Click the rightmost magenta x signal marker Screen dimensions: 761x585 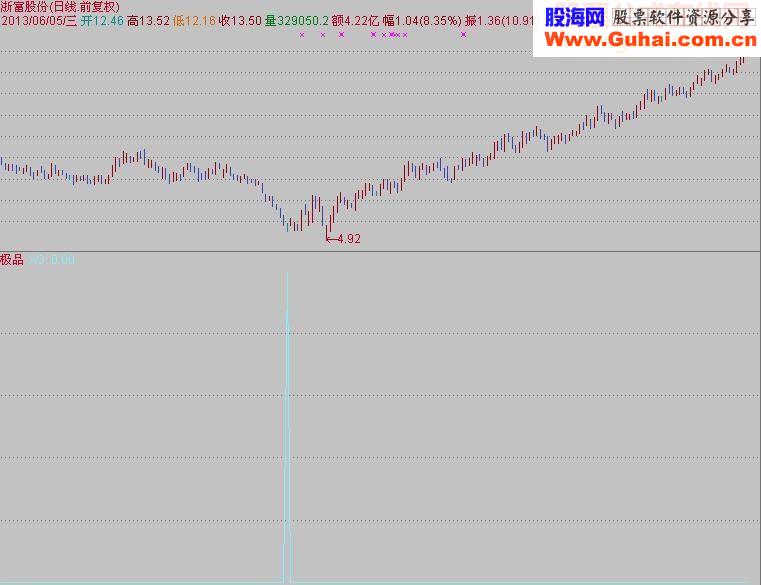pyautogui.click(x=463, y=34)
